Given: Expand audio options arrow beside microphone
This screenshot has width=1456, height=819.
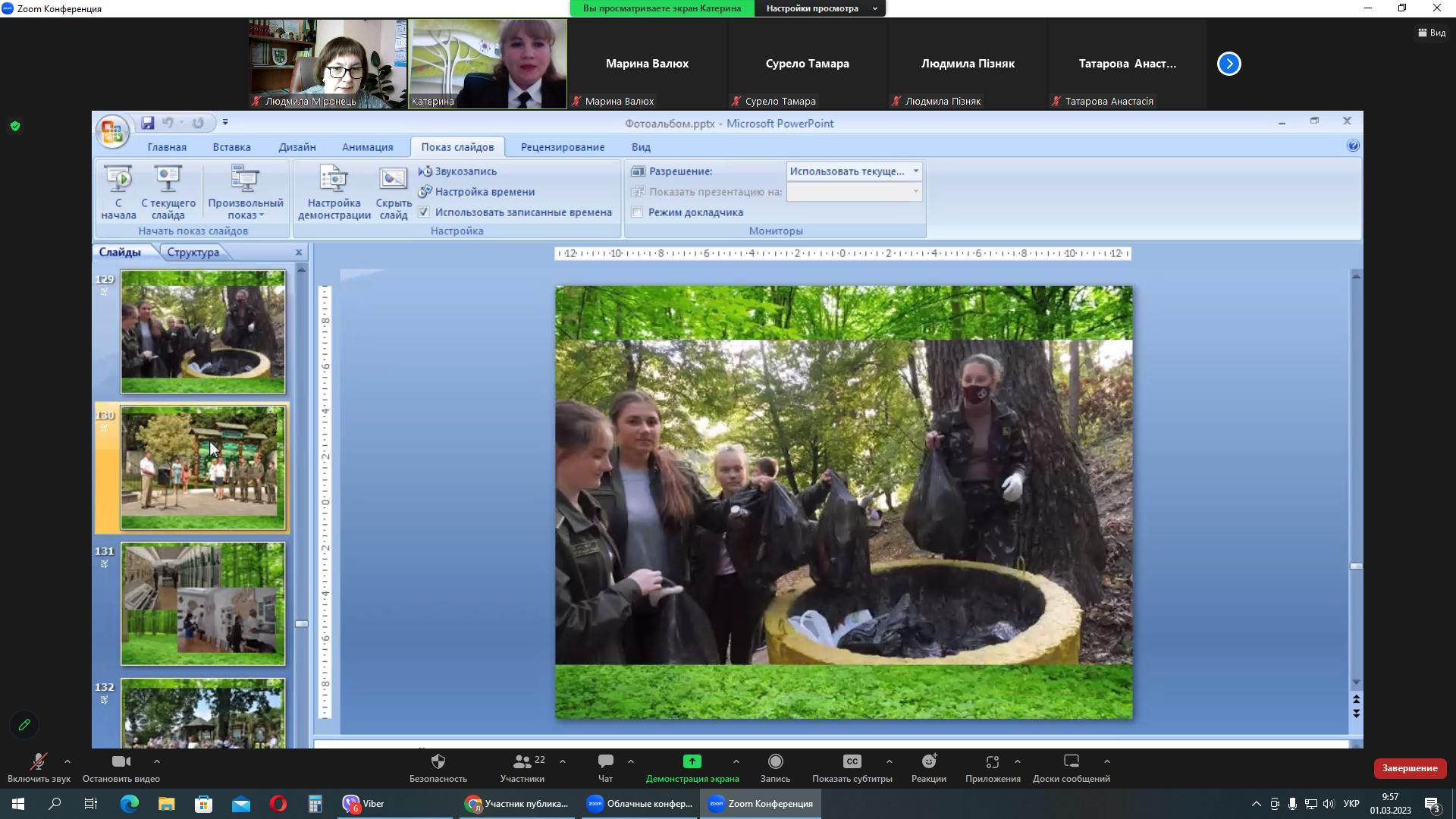Looking at the screenshot, I should 67,761.
